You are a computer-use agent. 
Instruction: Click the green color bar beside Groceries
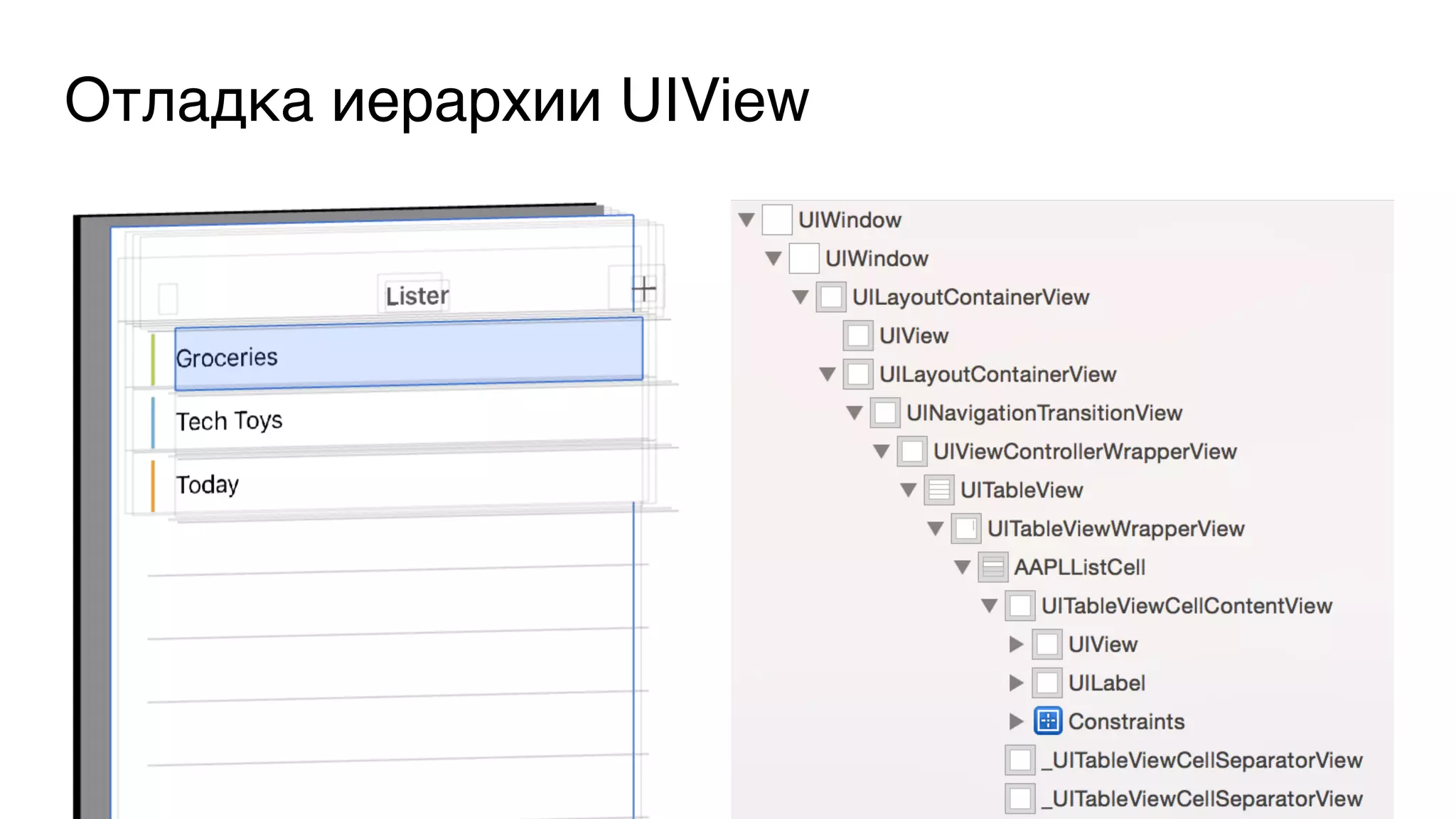coord(153,359)
